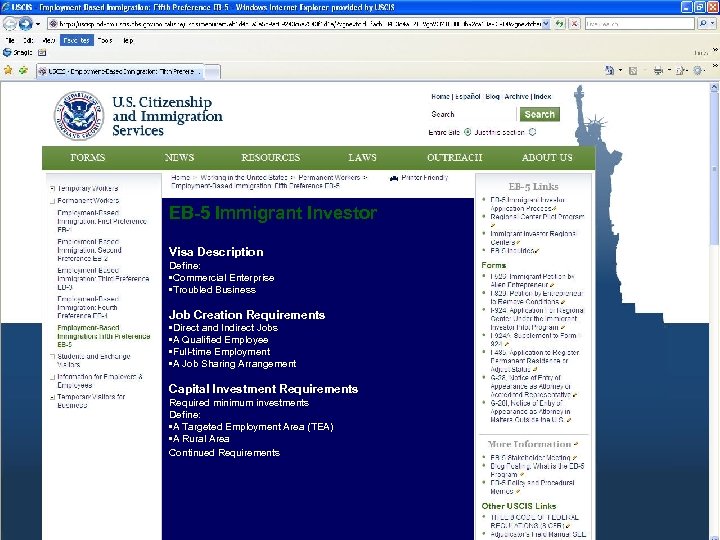Open the green Fifth Preference EB-5 sidebar link
This screenshot has width=720, height=540.
click(103, 336)
